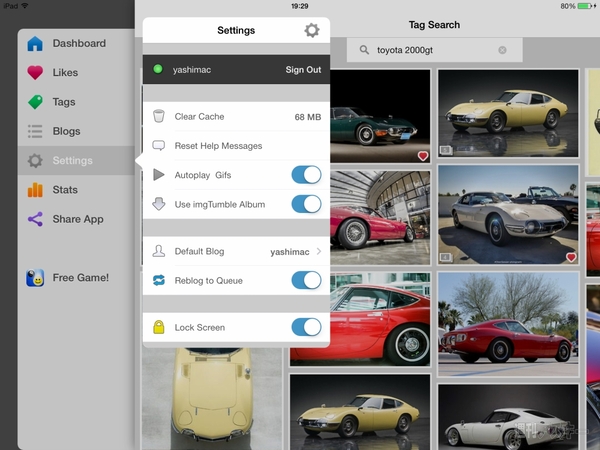
Task: Click the gear icon in Settings header
Action: [x=311, y=31]
